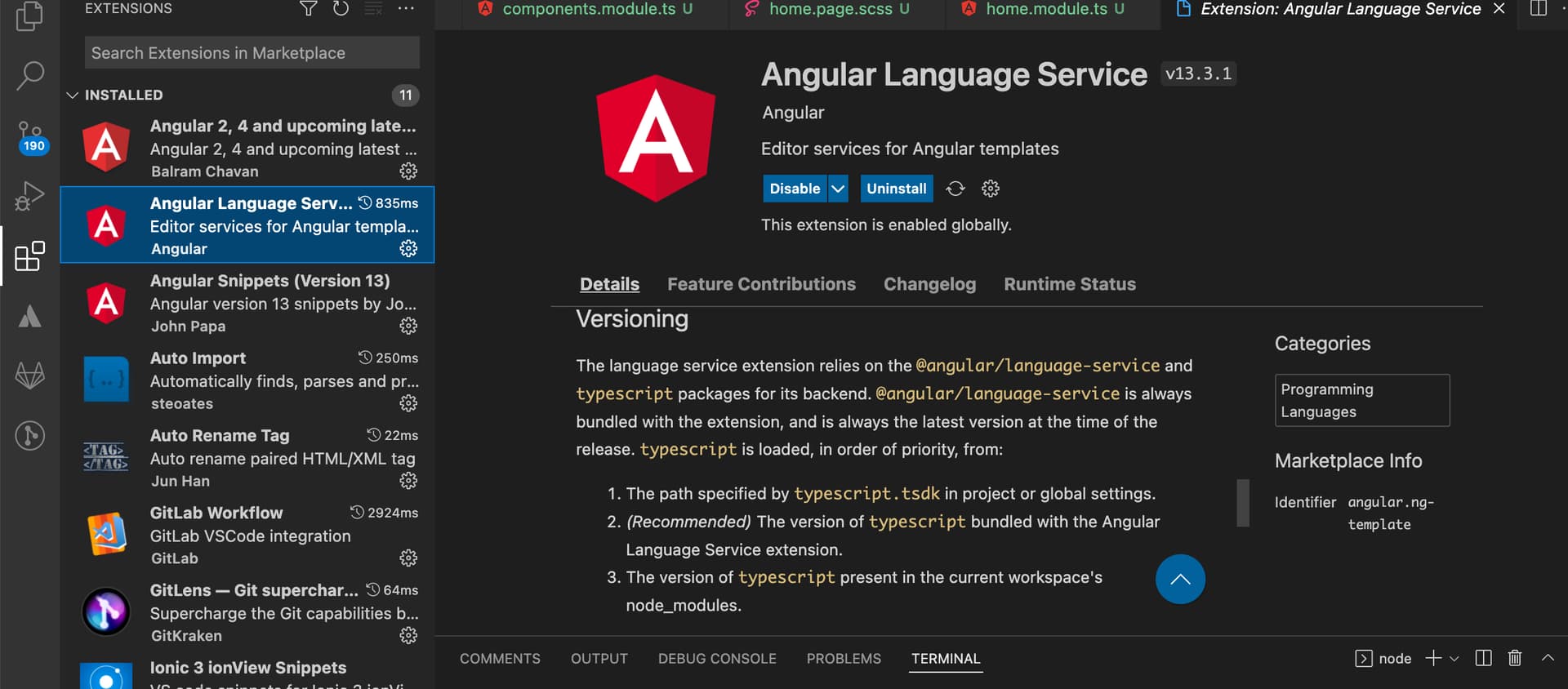
Task: Switch to the COMMENTS panel tab
Action: click(x=500, y=659)
